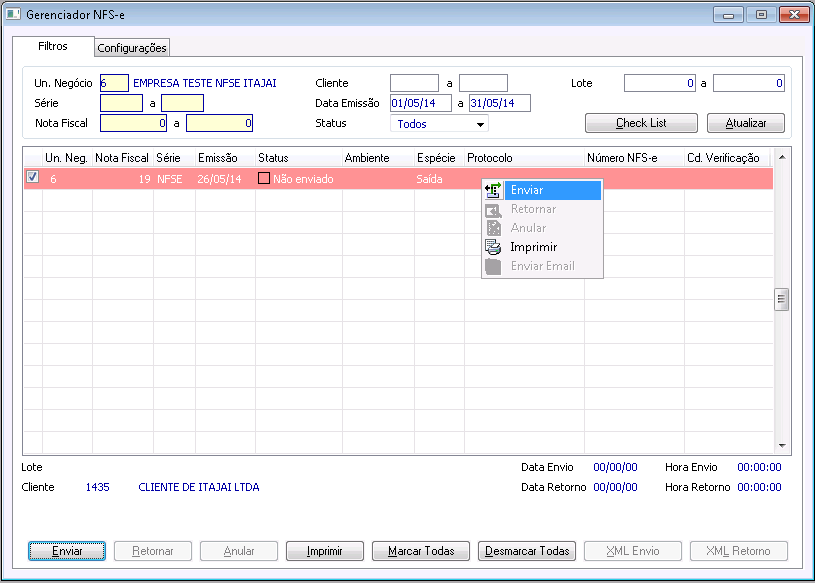This screenshot has width=815, height=583.
Task: Focus the first Cliente input field
Action: tap(415, 83)
